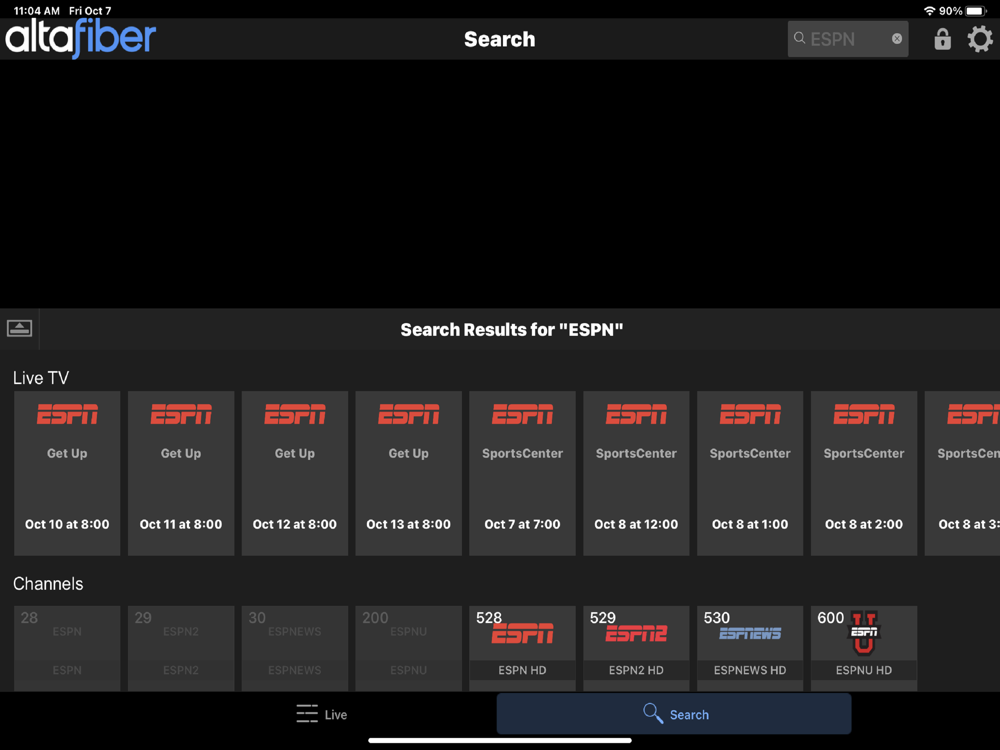
Task: Tap the battery indicator in status bar
Action: 976,11
